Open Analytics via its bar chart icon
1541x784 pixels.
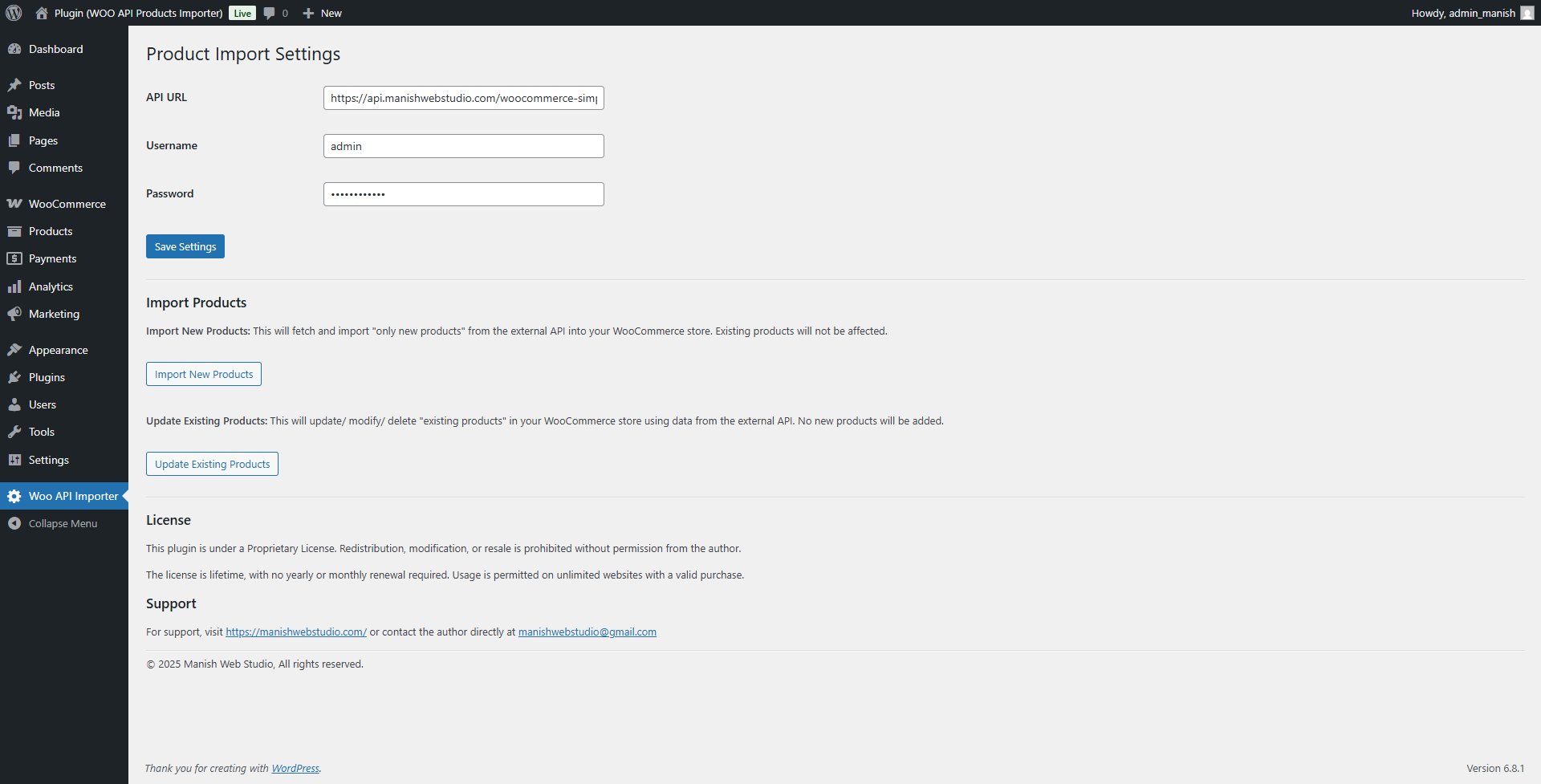(14, 286)
